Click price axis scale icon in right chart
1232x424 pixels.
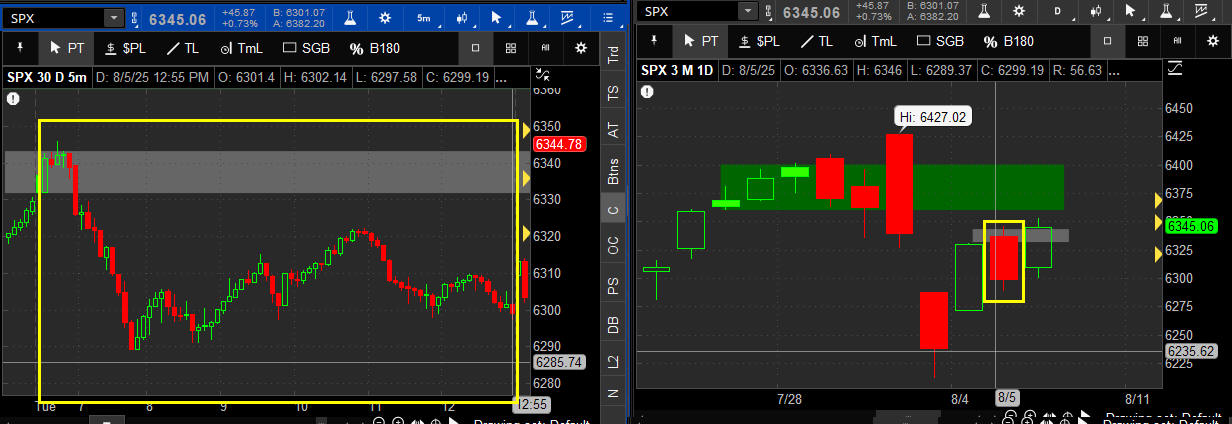(x=1175, y=66)
